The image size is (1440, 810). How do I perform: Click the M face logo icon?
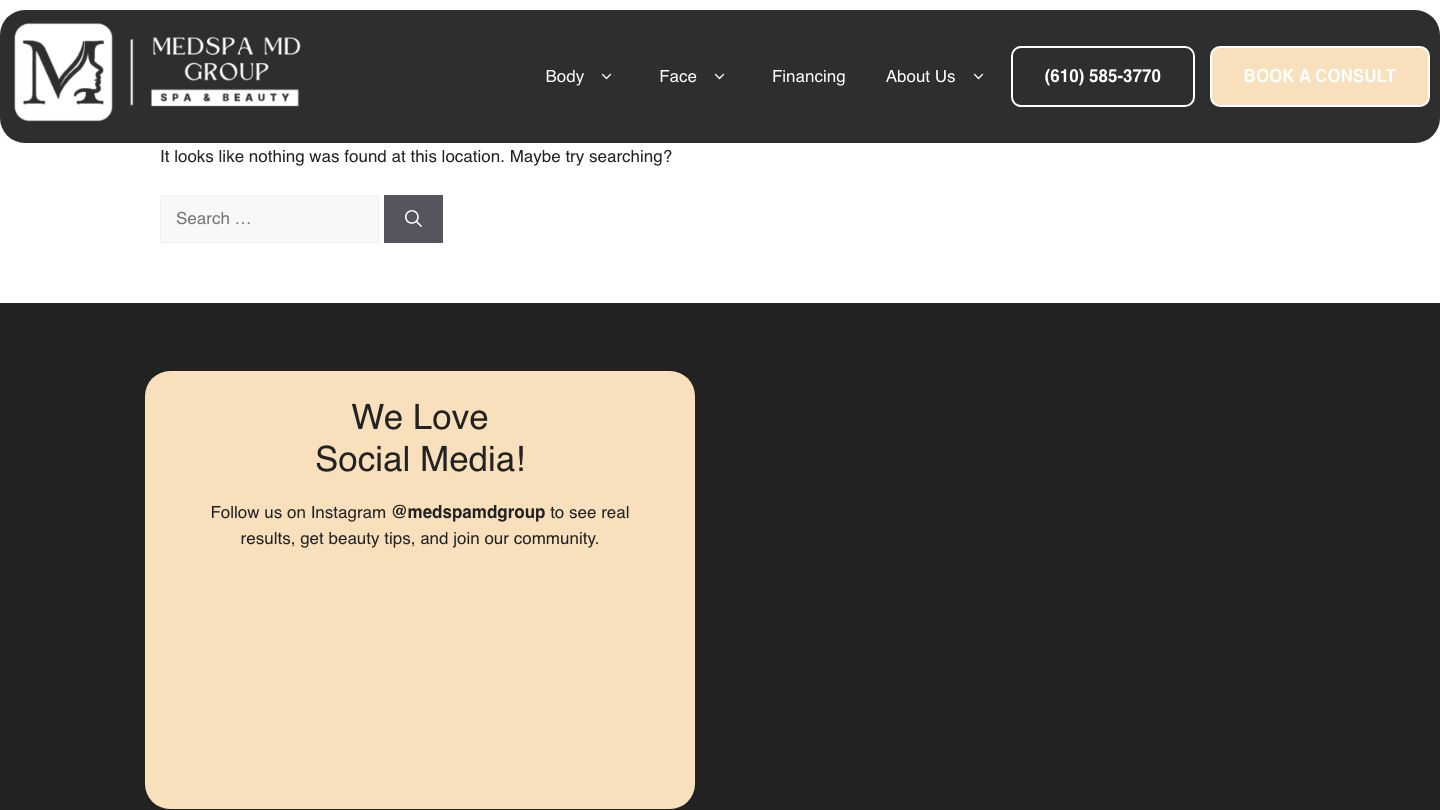point(63,72)
